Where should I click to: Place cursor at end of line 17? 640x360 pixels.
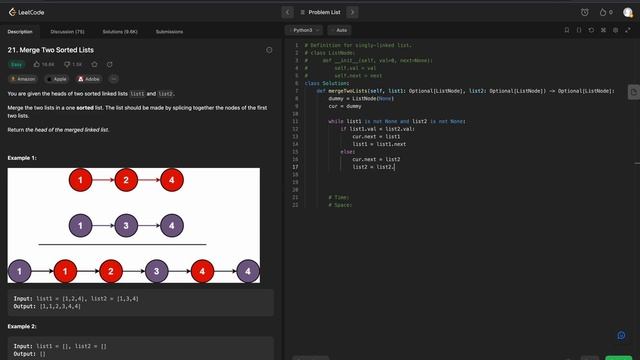point(395,167)
